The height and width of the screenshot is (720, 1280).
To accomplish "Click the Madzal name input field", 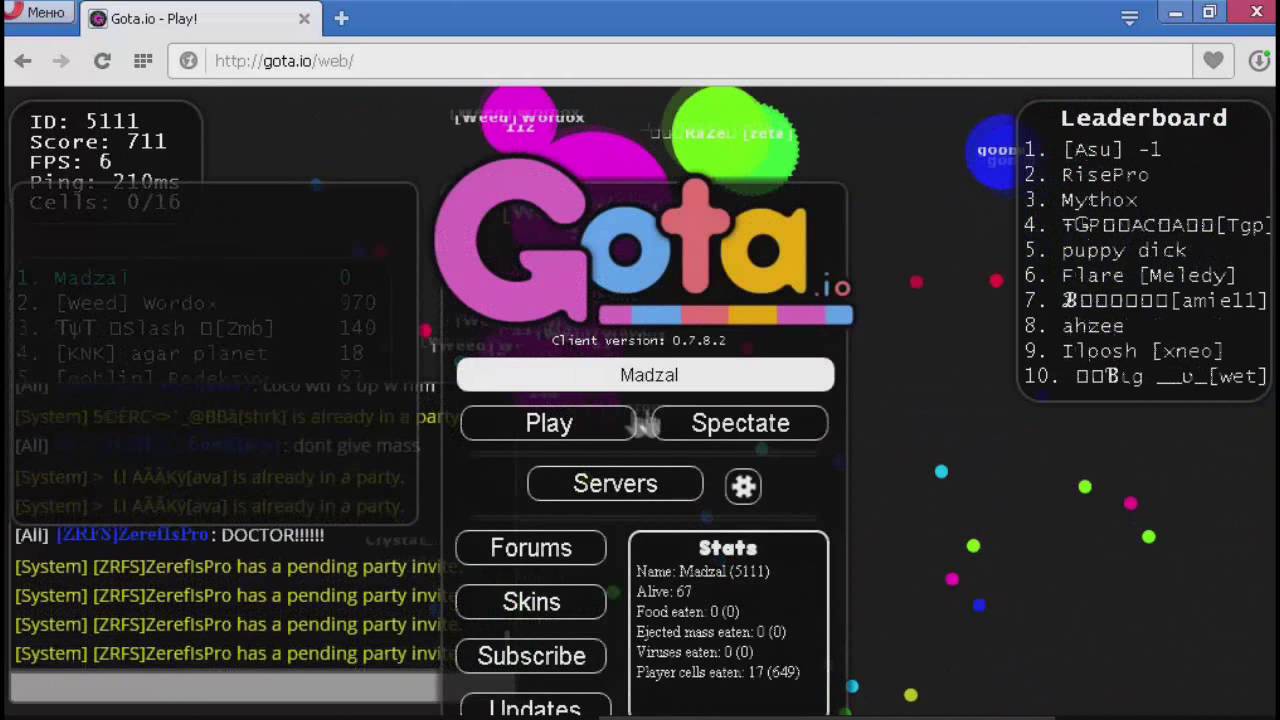I will click(x=645, y=375).
